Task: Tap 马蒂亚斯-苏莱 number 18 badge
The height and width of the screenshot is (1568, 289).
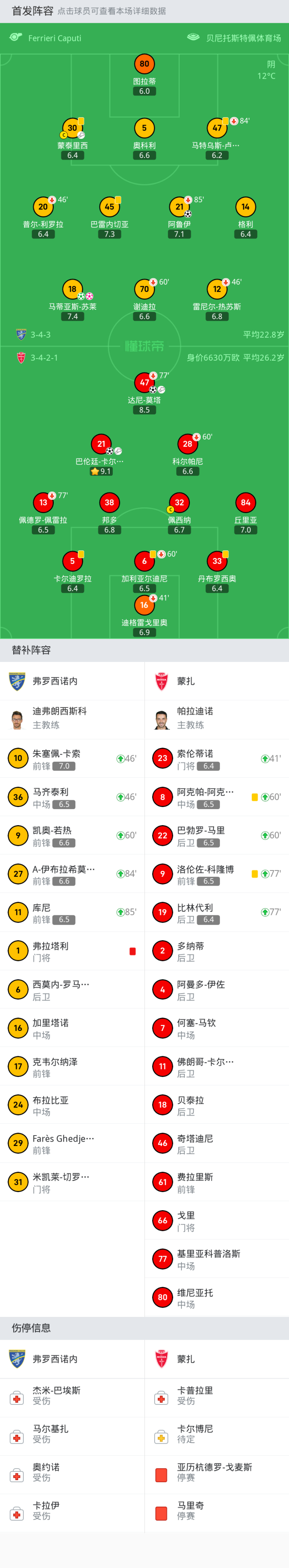Action: coord(73,289)
